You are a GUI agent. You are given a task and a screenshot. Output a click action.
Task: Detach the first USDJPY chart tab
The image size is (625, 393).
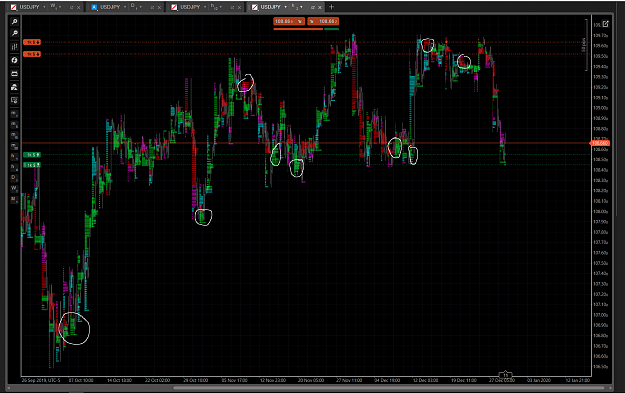(x=72, y=7)
